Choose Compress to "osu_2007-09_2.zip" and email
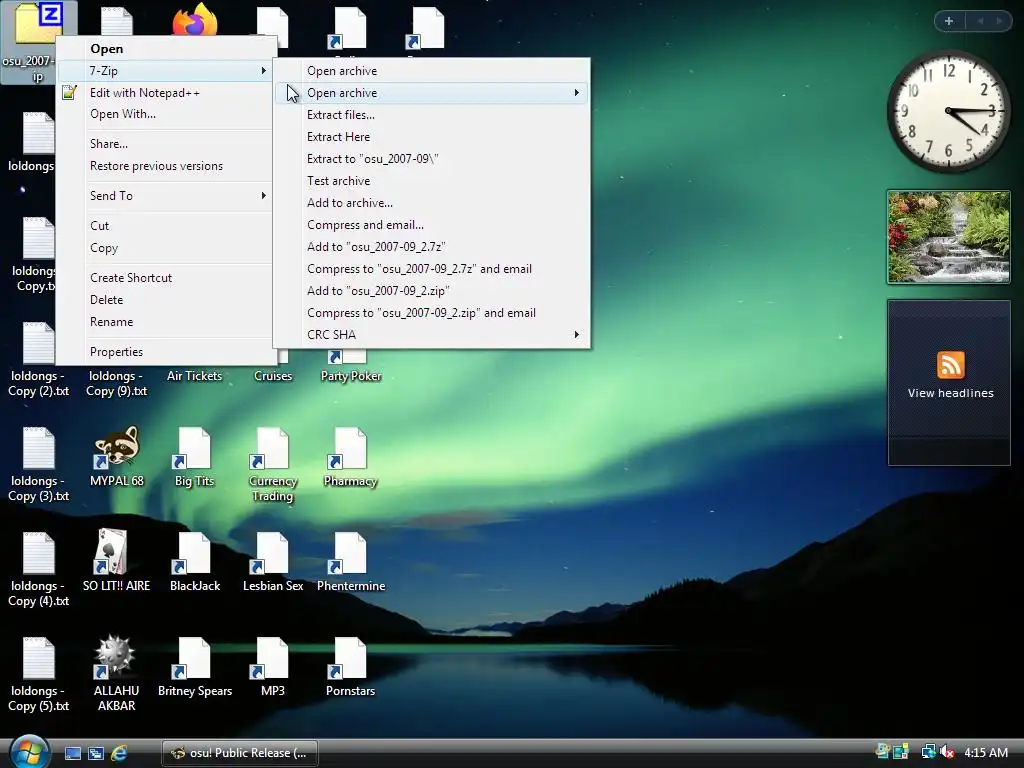The width and height of the screenshot is (1024, 768). pos(431,313)
